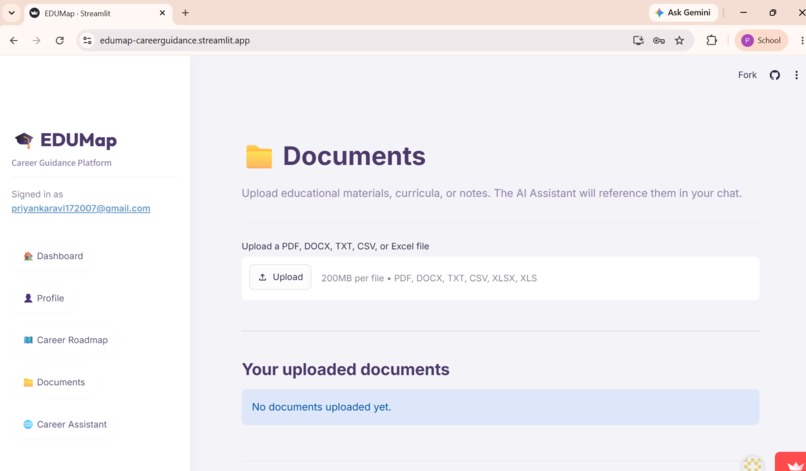The height and width of the screenshot is (471, 806).
Task: Open the Chrome three-dot menu
Action: point(801,40)
